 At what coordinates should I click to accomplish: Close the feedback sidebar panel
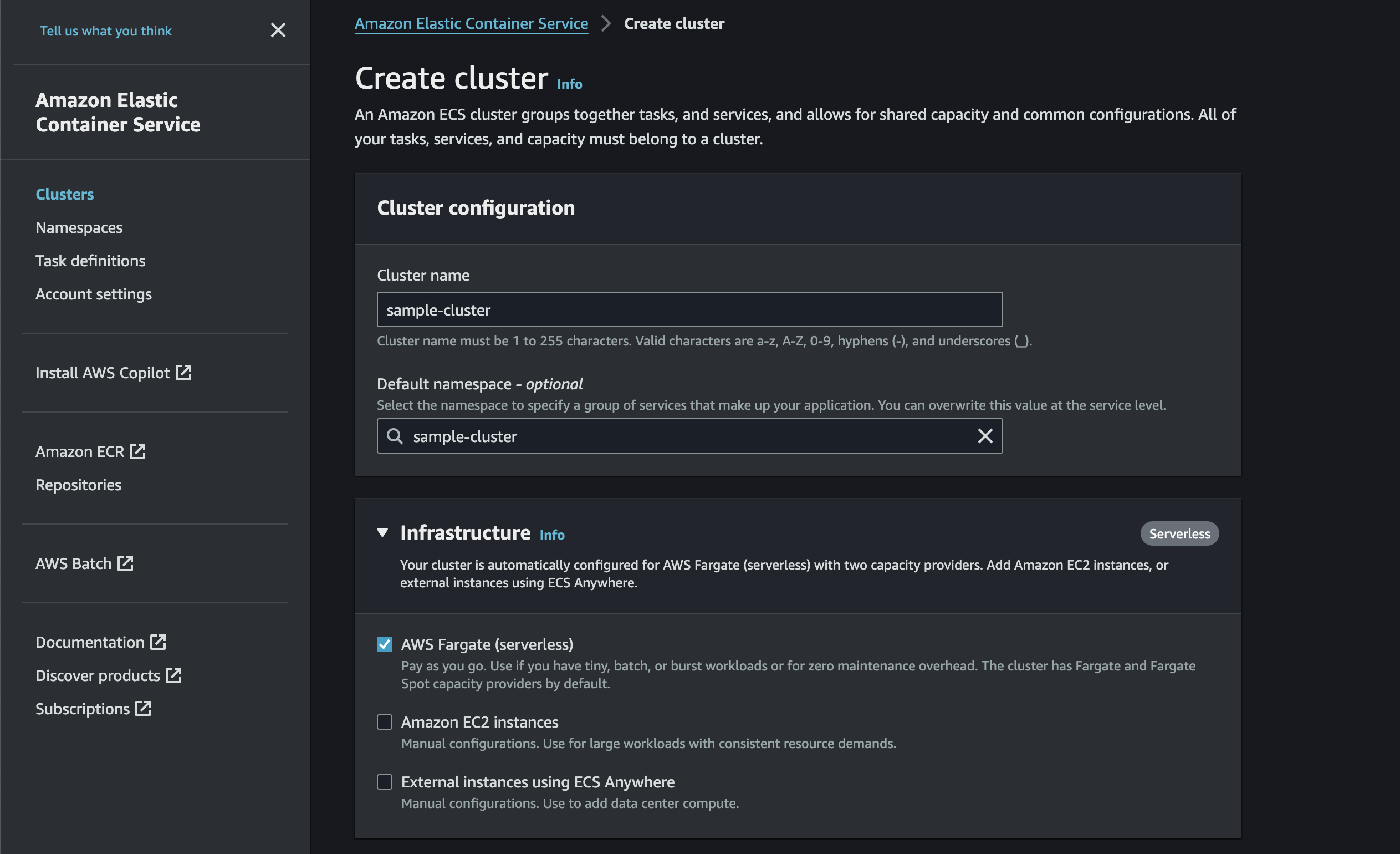[278, 30]
